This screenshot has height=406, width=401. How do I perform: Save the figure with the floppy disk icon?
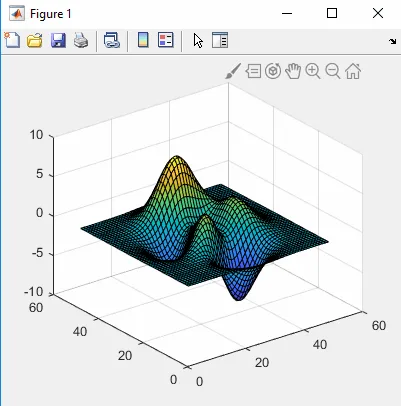pyautogui.click(x=58, y=40)
